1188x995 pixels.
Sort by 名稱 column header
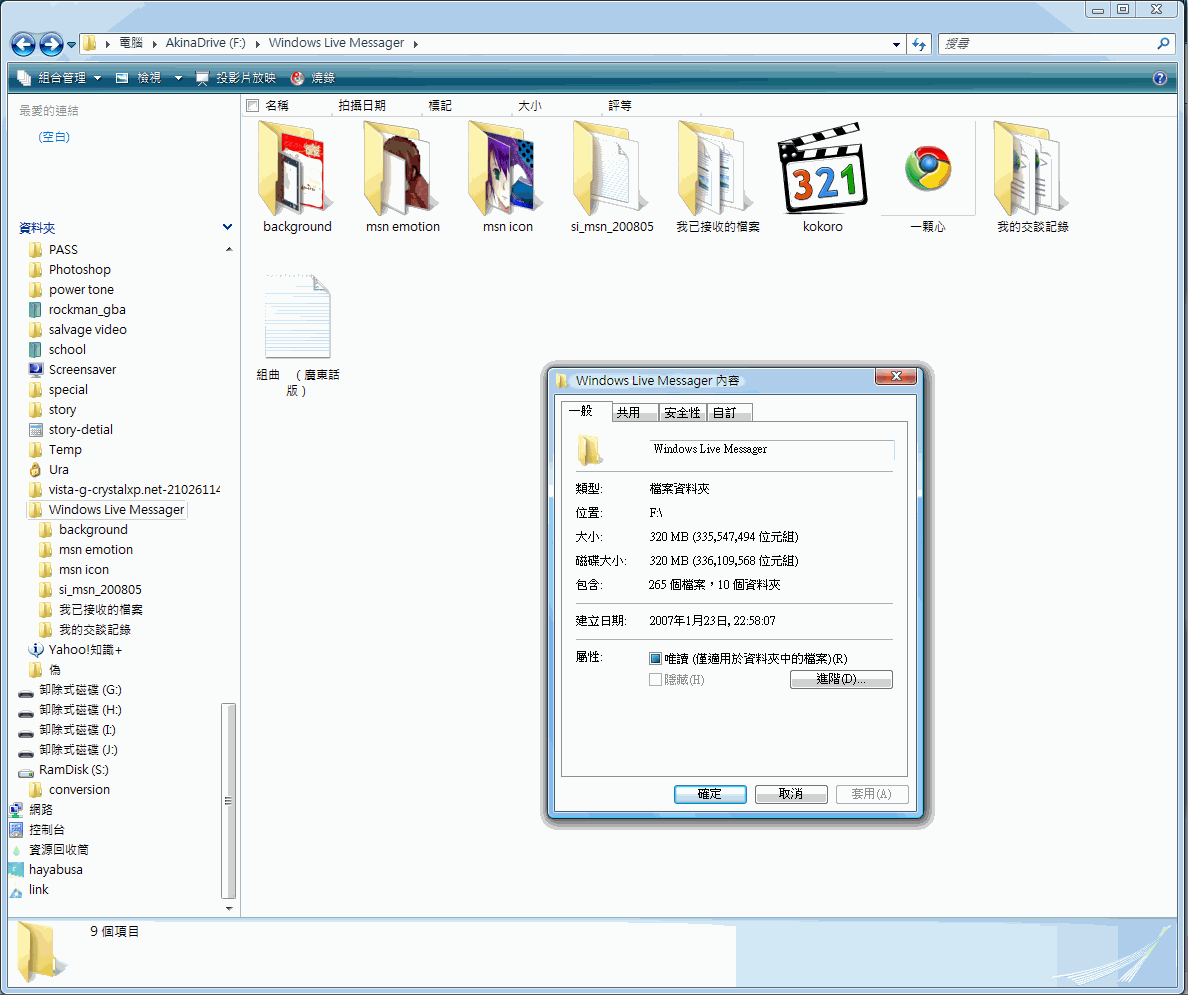(x=277, y=105)
